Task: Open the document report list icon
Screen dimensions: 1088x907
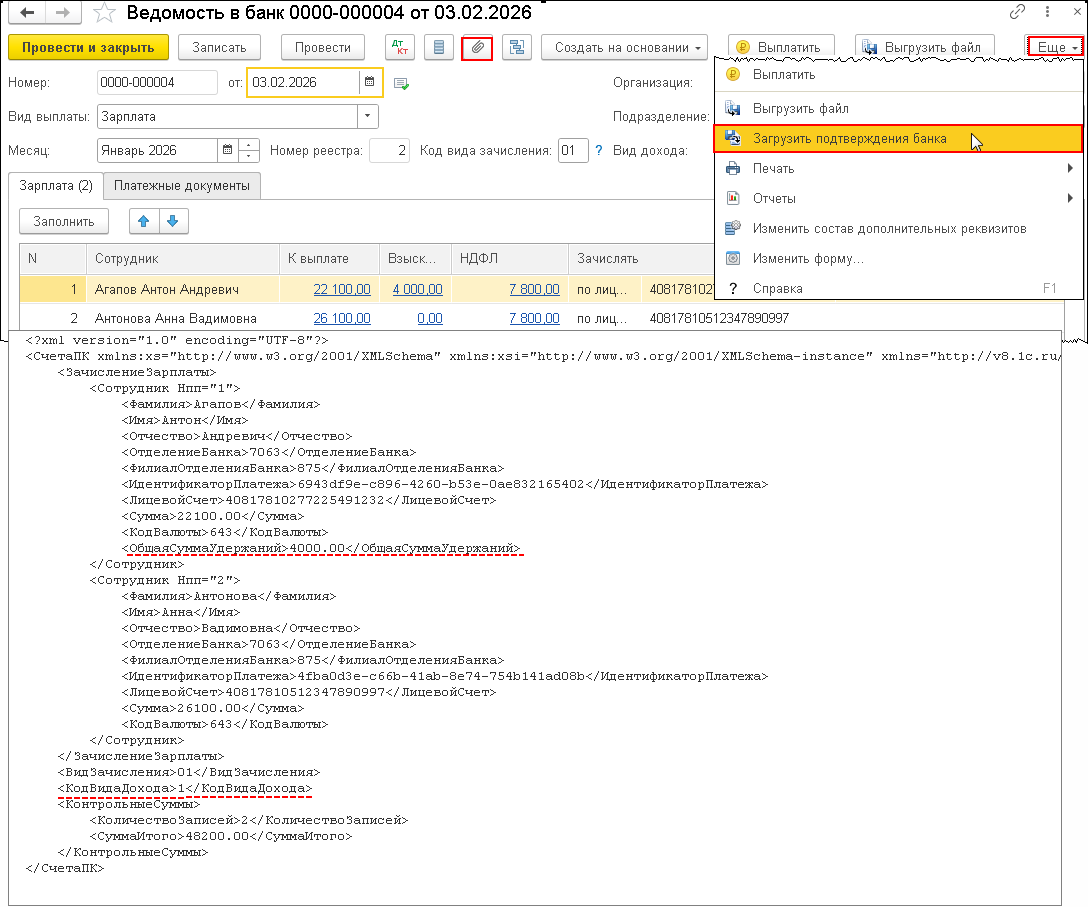Action: point(439,47)
